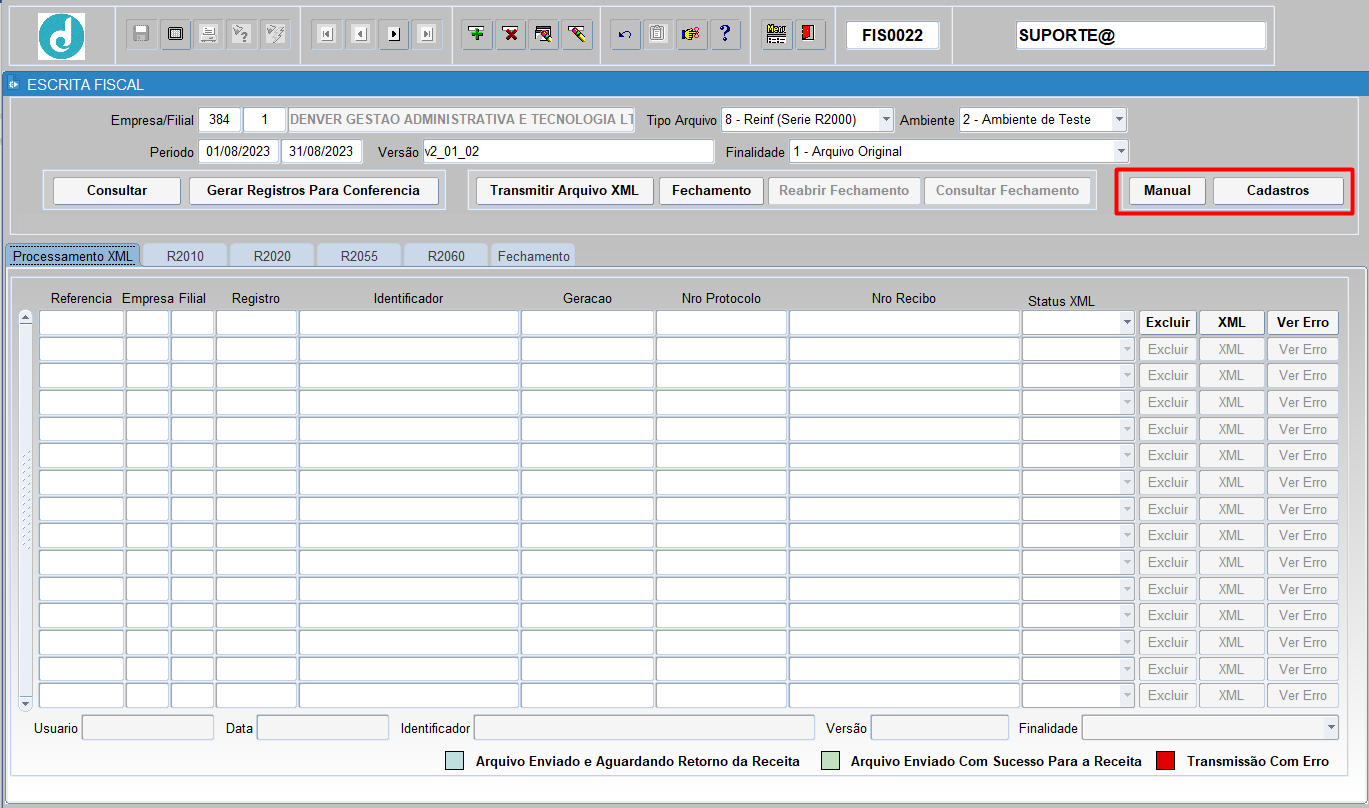Click the Versão field v2_01_02

pos(568,152)
